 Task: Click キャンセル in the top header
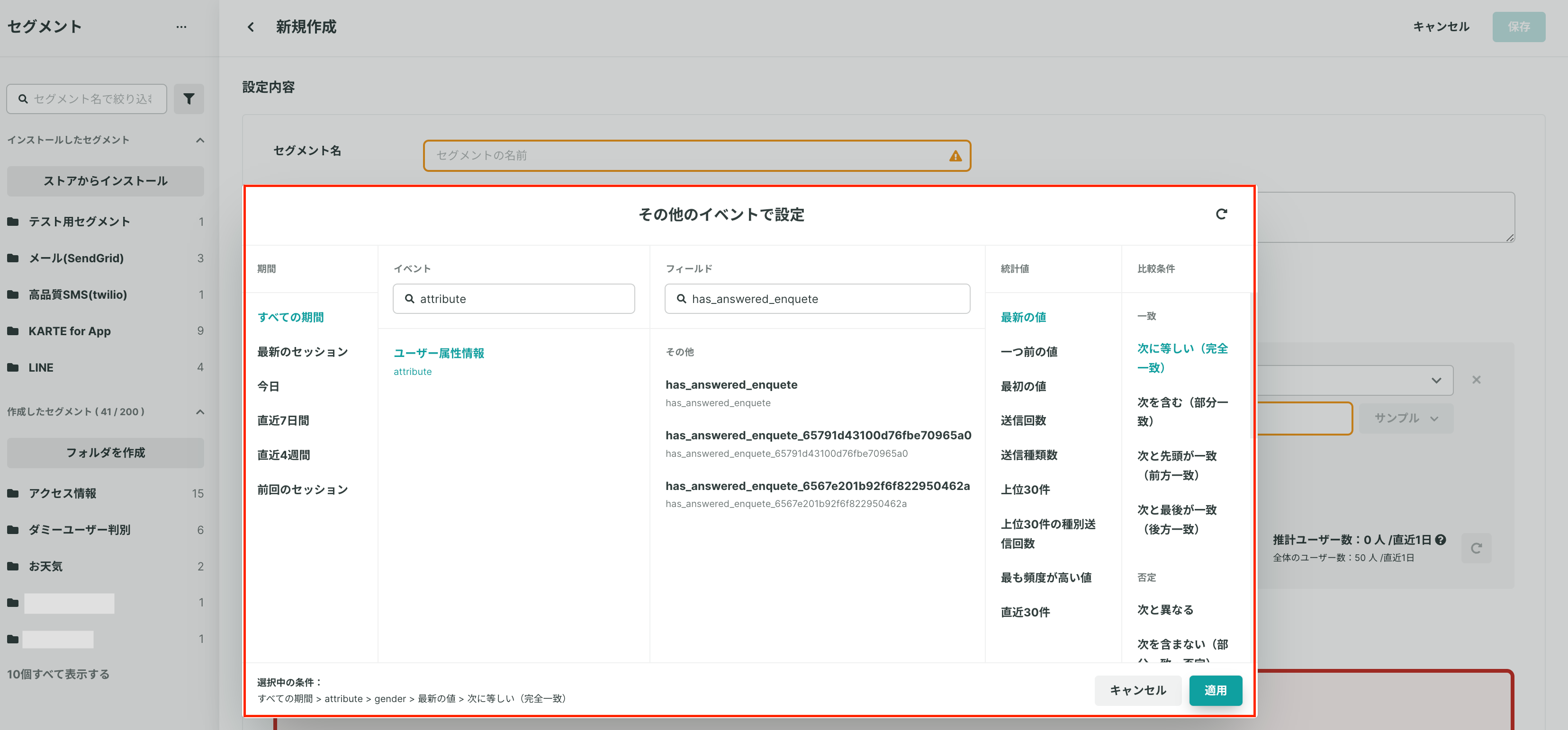1441,27
